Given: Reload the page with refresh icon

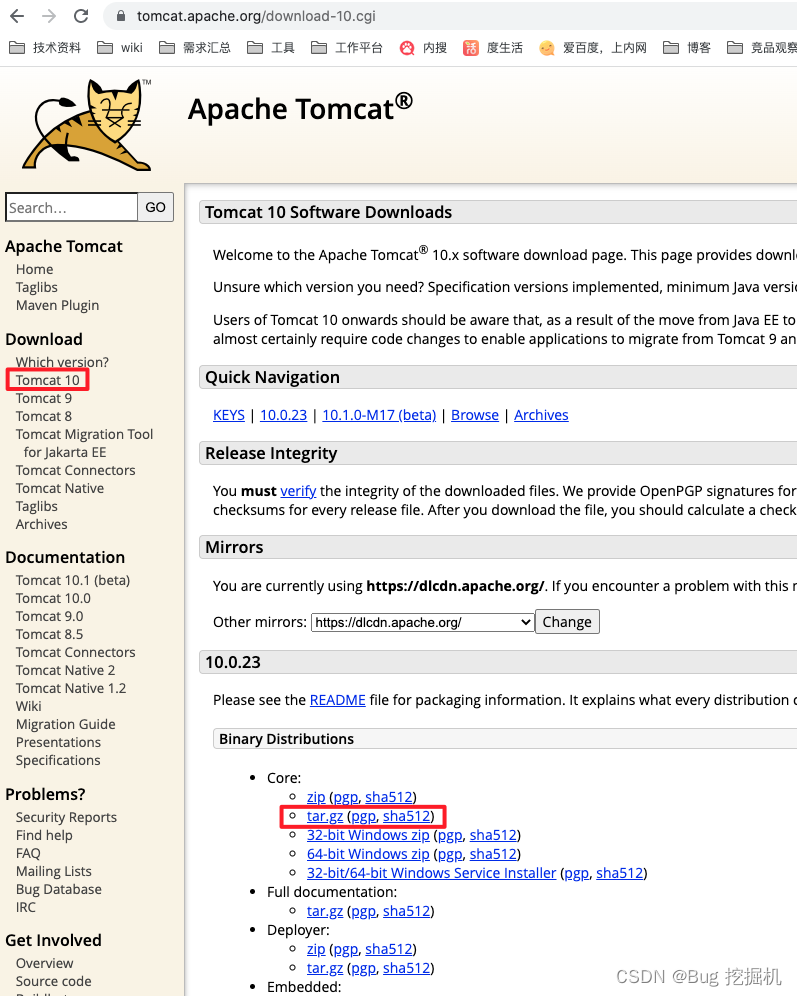Looking at the screenshot, I should tap(81, 16).
